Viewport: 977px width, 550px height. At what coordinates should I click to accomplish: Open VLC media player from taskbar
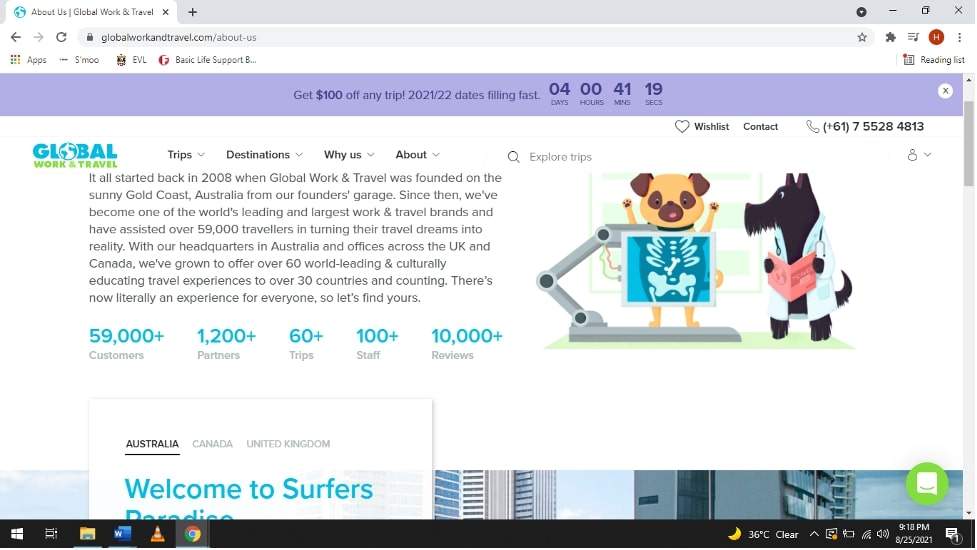157,534
